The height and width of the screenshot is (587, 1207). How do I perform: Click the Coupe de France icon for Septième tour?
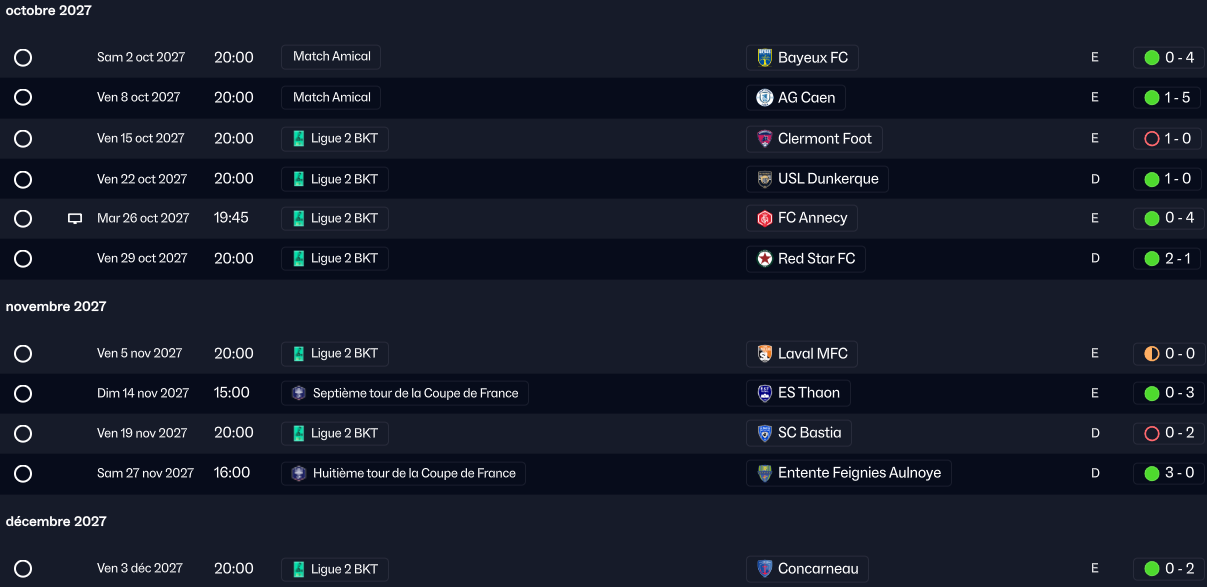(x=298, y=394)
